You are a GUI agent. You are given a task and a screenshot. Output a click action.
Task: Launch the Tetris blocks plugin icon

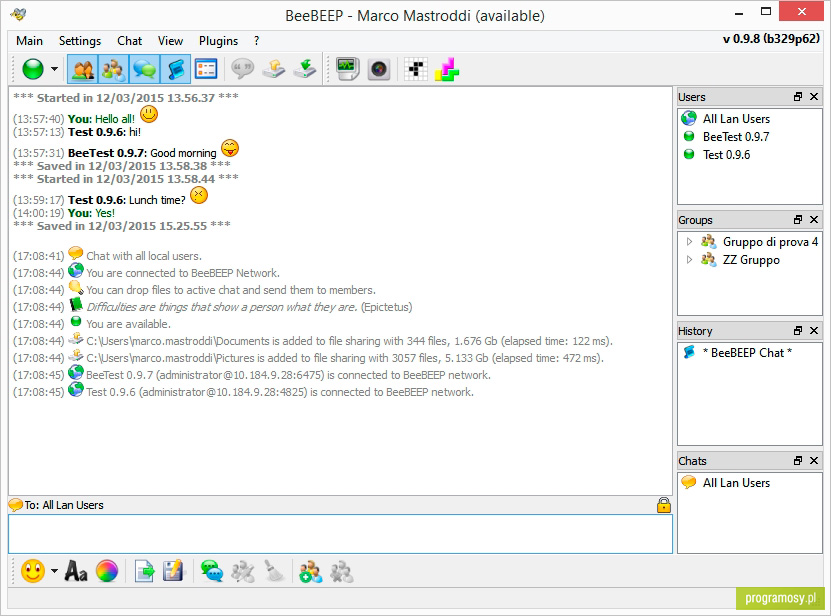pos(447,69)
